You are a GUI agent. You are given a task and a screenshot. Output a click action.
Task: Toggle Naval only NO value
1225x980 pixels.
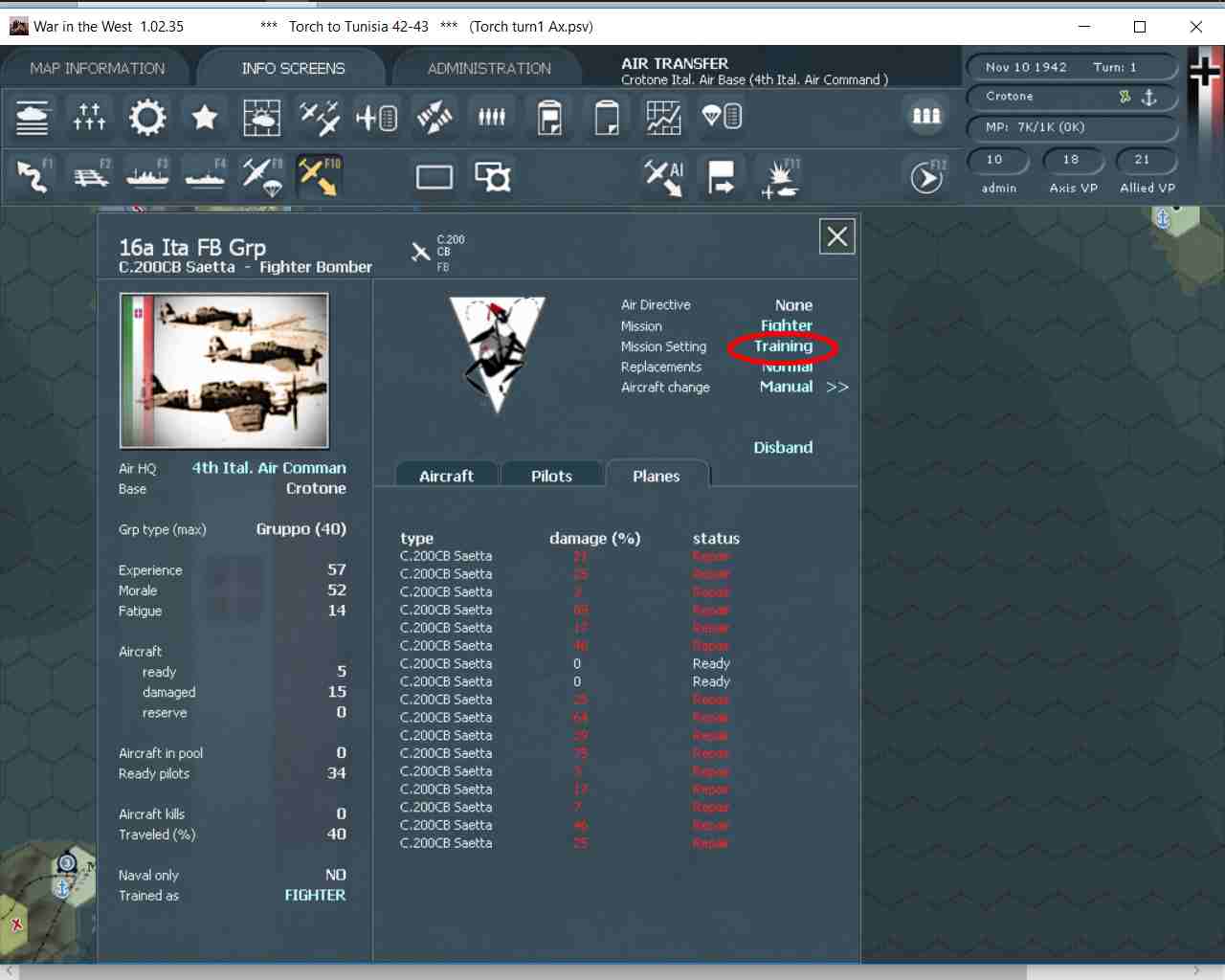(x=336, y=875)
